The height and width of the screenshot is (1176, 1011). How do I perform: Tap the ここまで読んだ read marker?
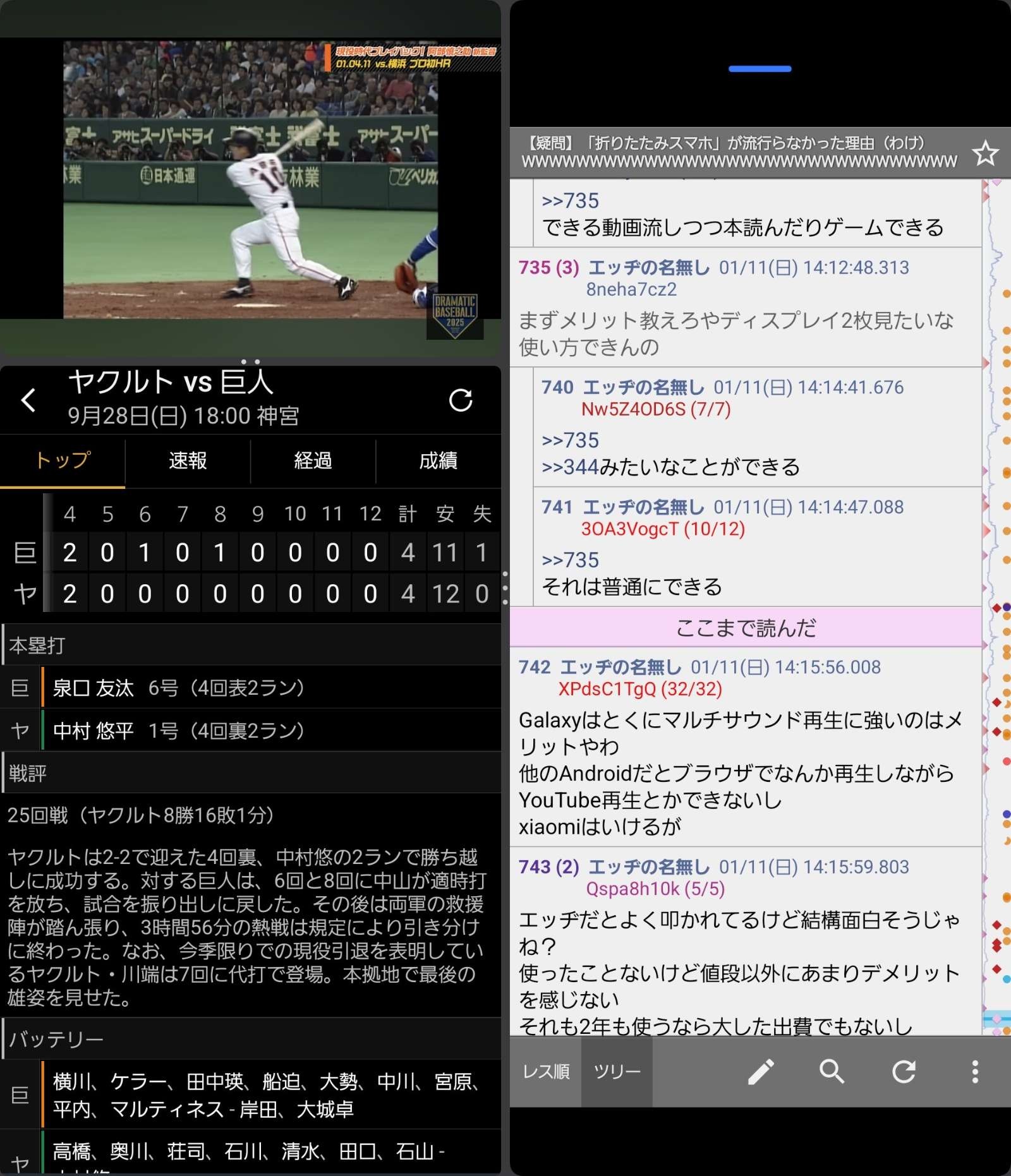tap(746, 627)
